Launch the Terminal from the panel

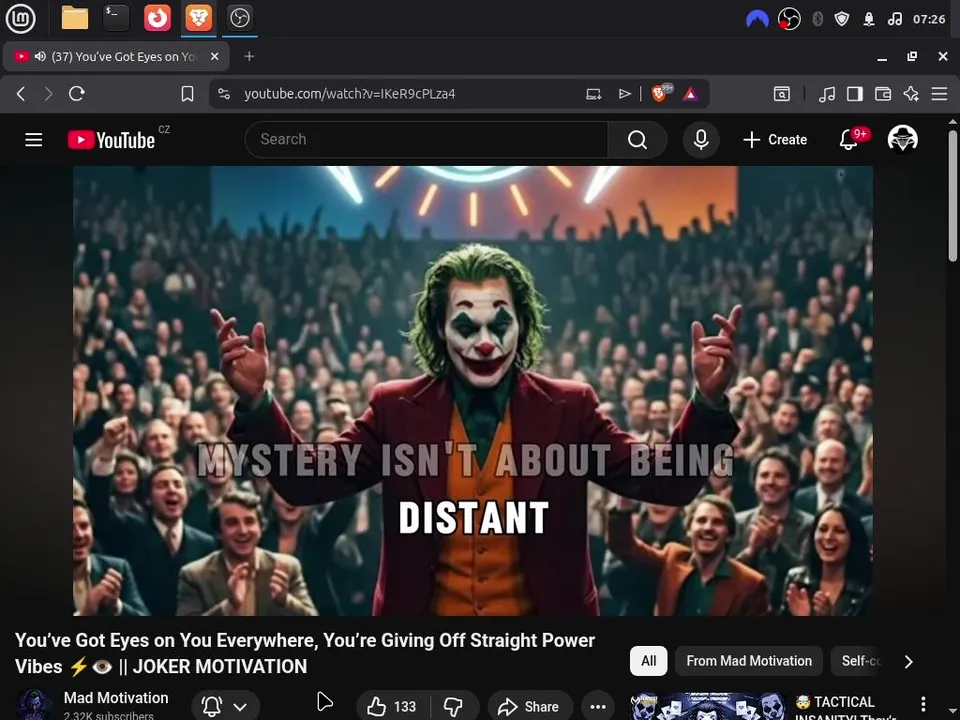tap(116, 18)
